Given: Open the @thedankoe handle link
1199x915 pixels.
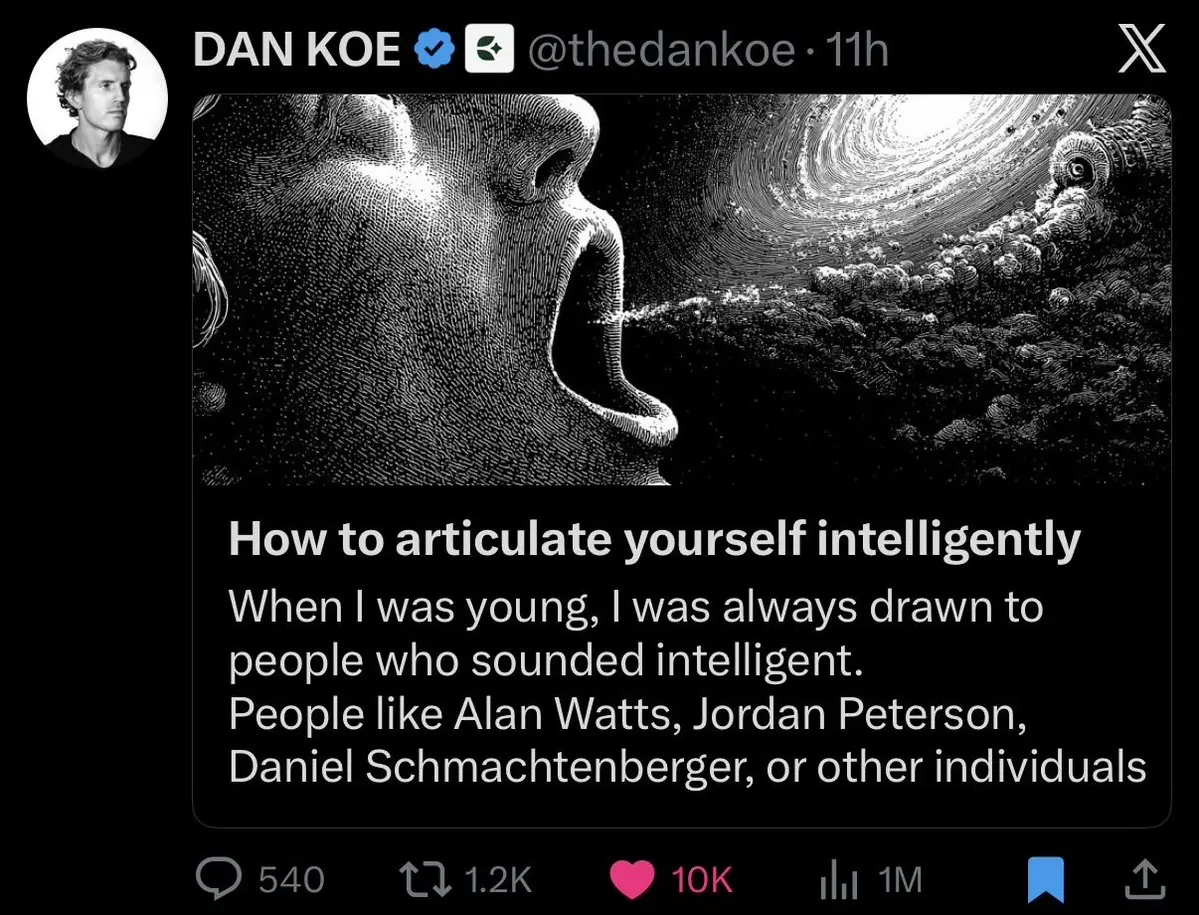Looking at the screenshot, I should coord(661,50).
